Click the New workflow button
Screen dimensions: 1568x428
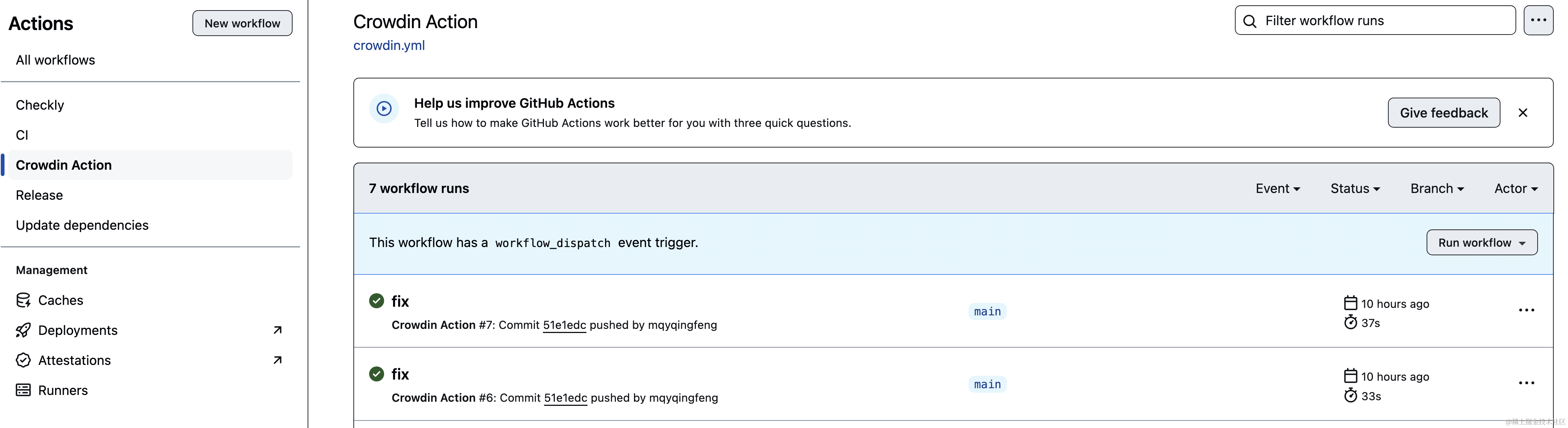[242, 23]
